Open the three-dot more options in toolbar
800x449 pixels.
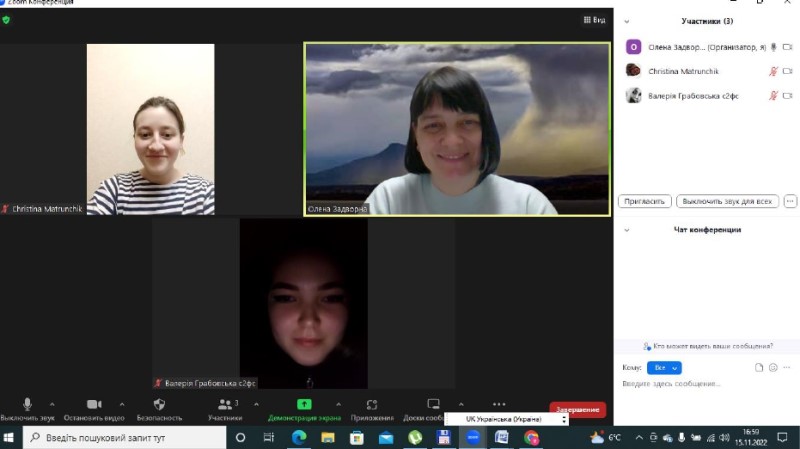tap(499, 404)
